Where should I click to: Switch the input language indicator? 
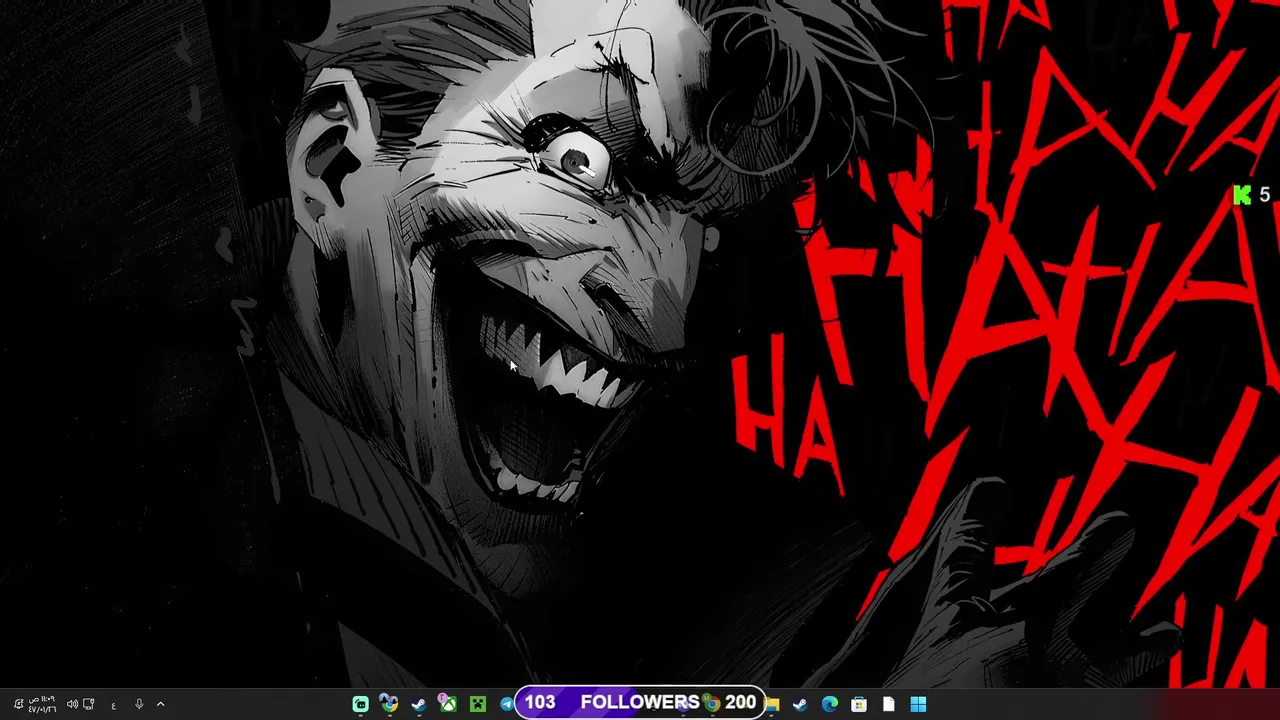pyautogui.click(x=114, y=706)
